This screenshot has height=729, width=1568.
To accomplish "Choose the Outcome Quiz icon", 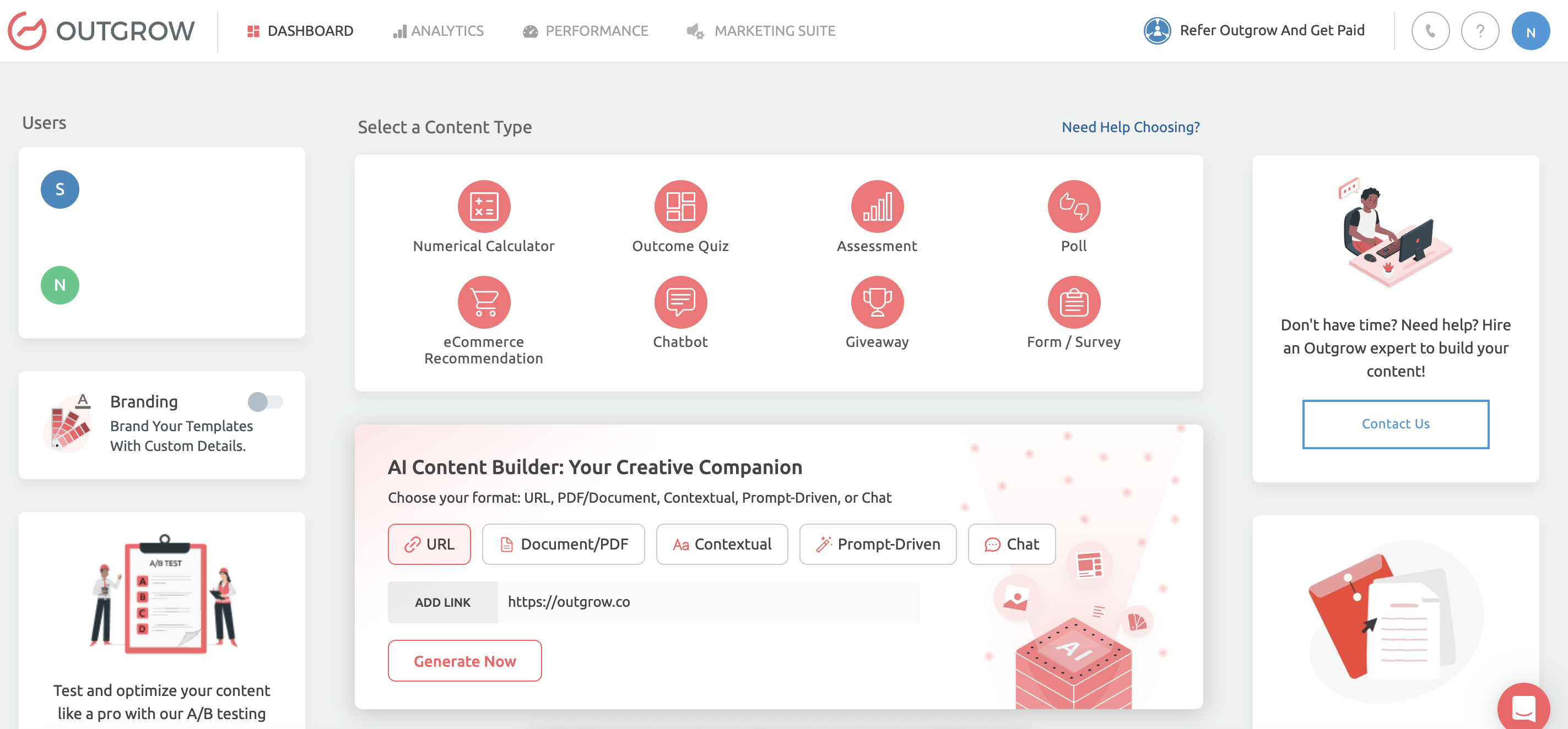I will pyautogui.click(x=680, y=206).
